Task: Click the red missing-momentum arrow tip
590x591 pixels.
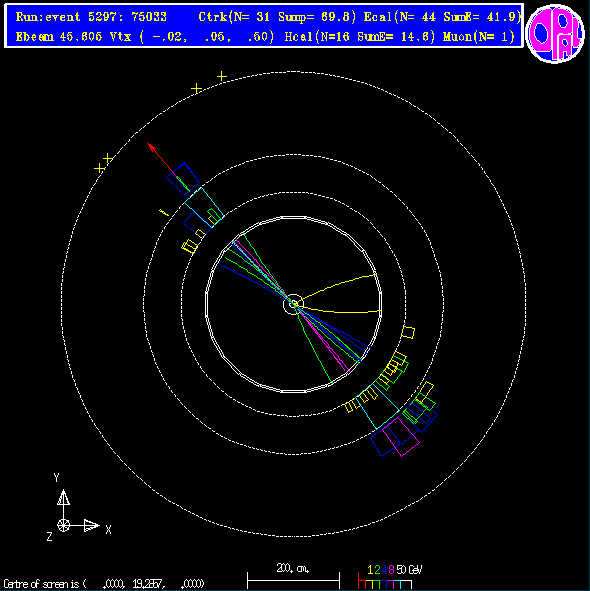Action: point(149,145)
